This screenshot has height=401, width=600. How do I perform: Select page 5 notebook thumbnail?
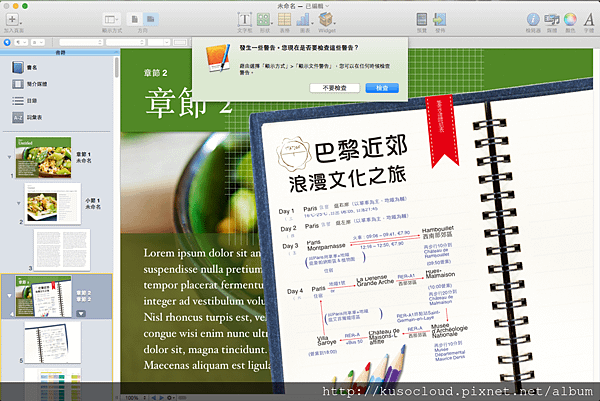click(x=53, y=342)
